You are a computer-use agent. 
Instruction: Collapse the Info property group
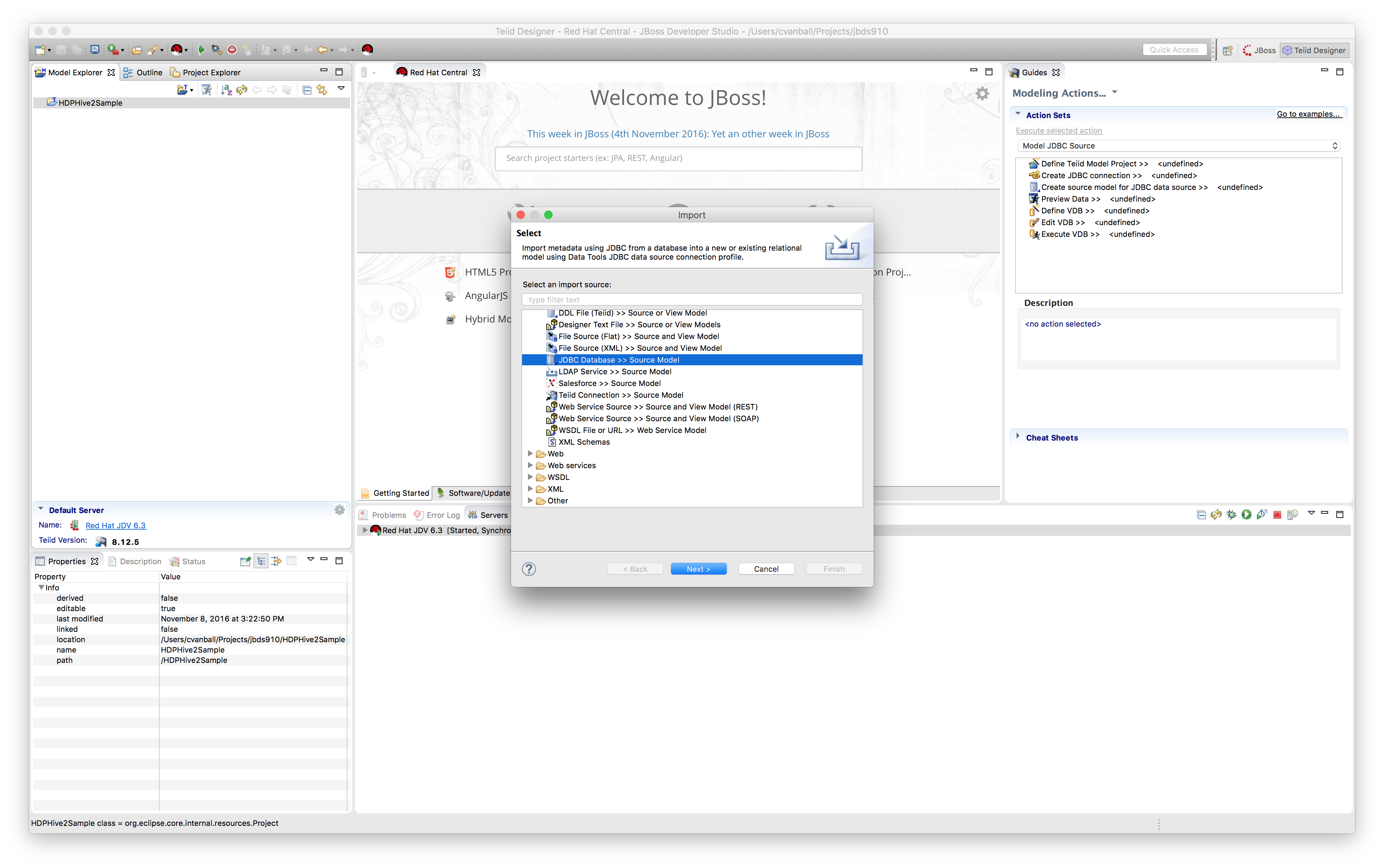(41, 587)
